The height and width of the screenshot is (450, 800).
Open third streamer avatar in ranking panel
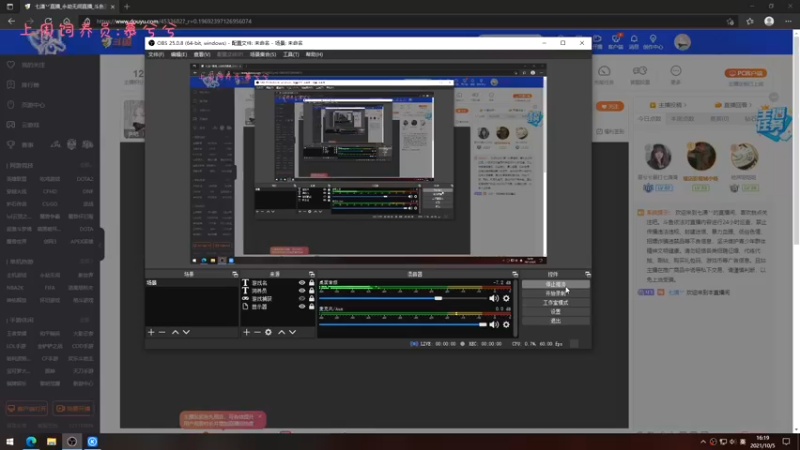click(x=744, y=157)
